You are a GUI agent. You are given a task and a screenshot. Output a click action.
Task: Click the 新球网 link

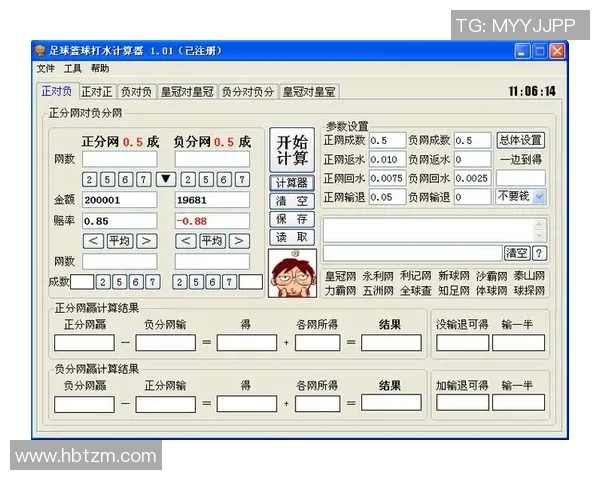coord(453,276)
